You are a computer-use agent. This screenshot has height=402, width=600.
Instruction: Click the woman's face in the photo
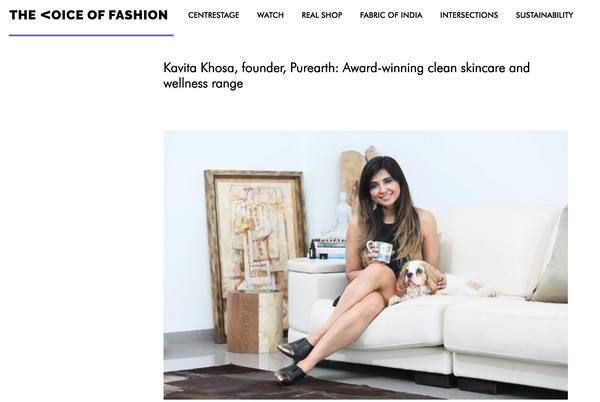coord(385,186)
